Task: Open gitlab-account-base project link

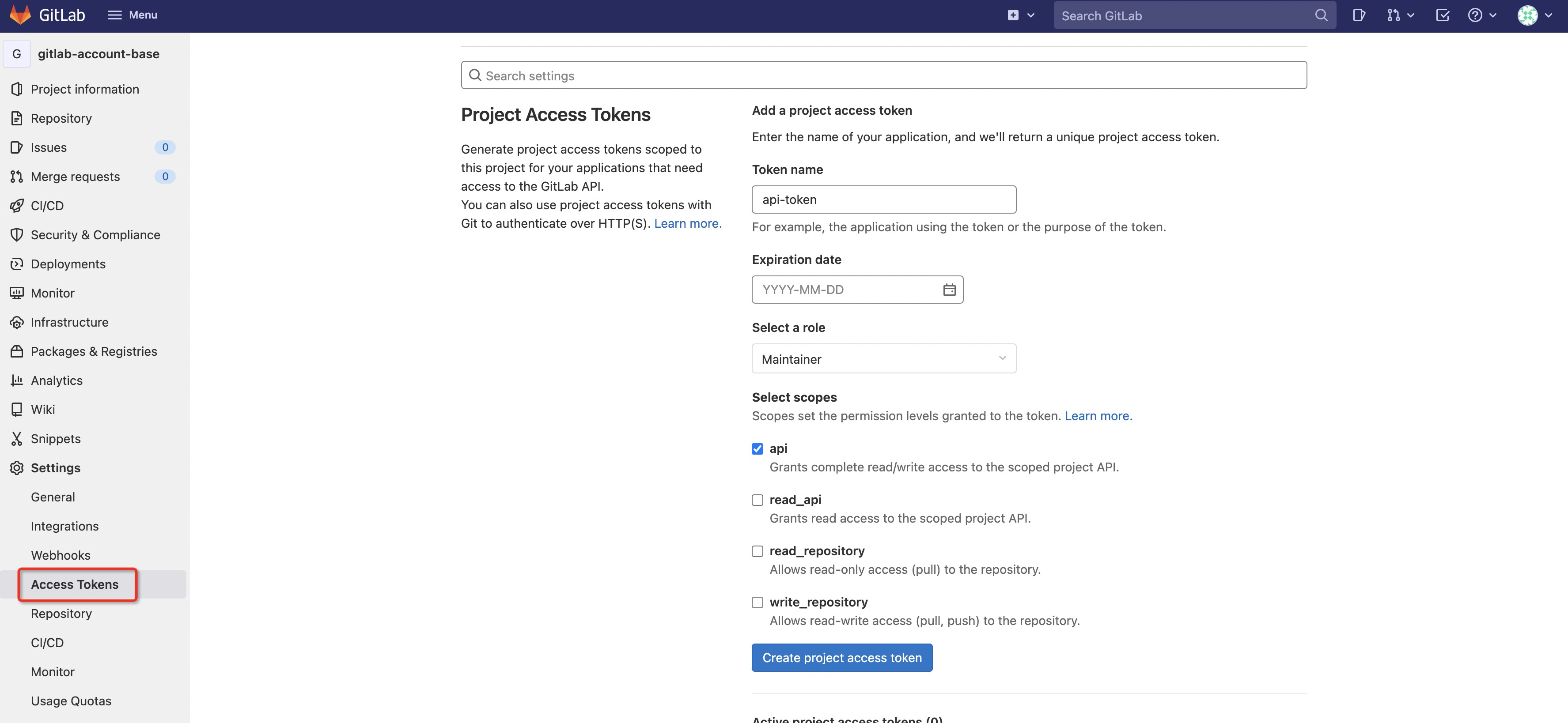Action: tap(98, 53)
